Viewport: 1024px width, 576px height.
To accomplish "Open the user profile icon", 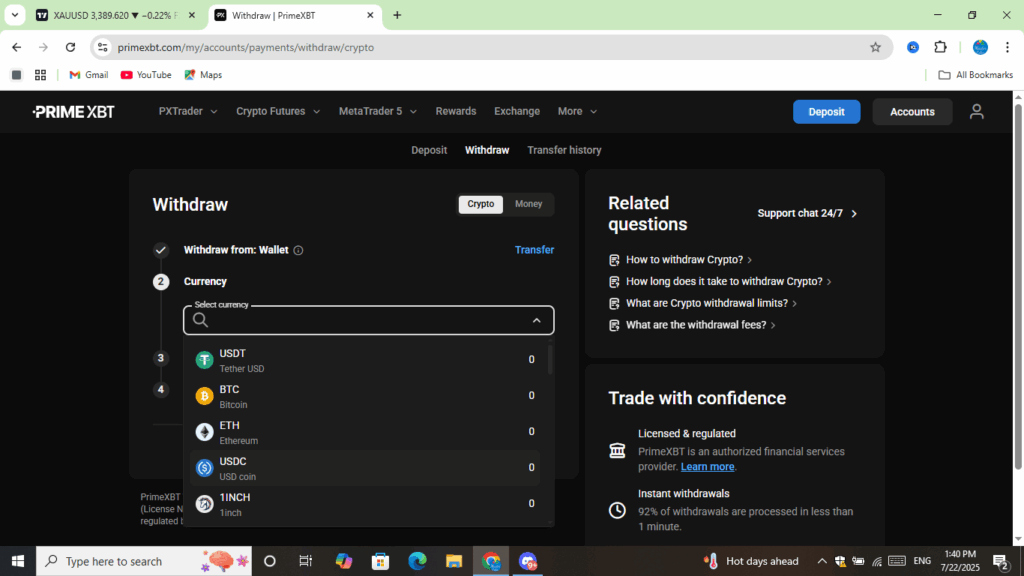I will pyautogui.click(x=976, y=112).
